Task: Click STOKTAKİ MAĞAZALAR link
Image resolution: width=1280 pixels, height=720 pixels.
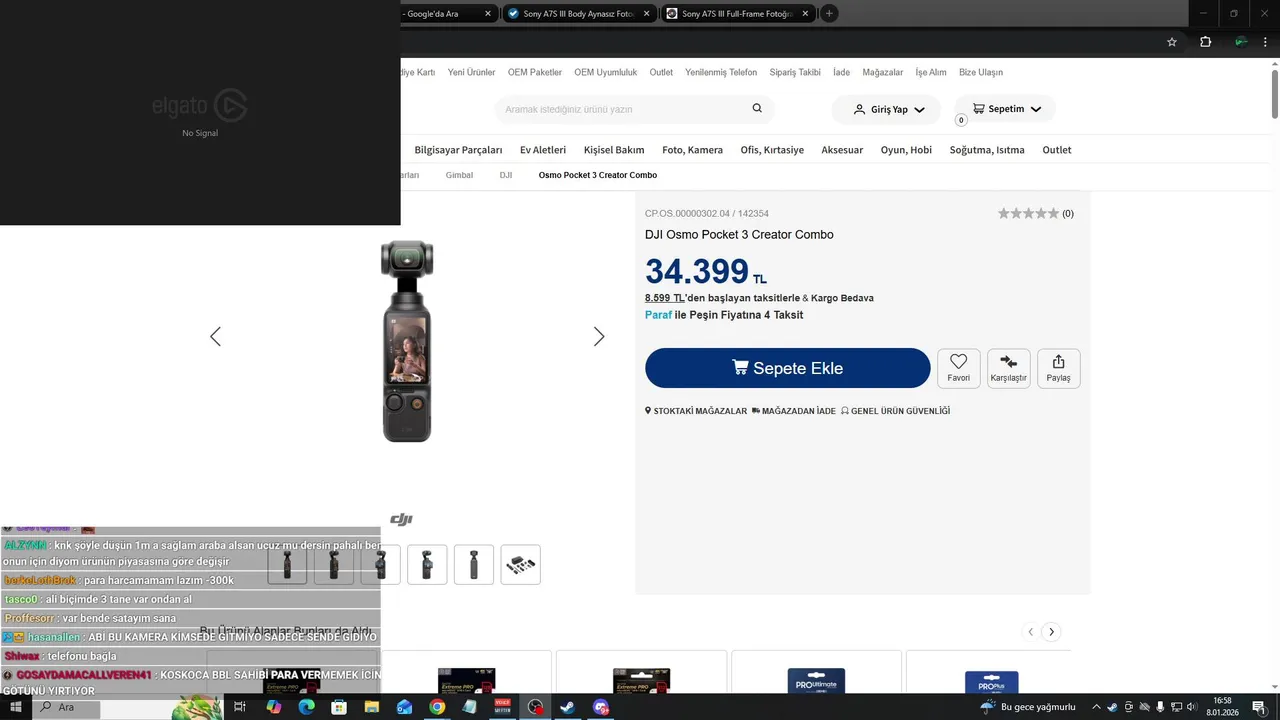Action: [696, 411]
